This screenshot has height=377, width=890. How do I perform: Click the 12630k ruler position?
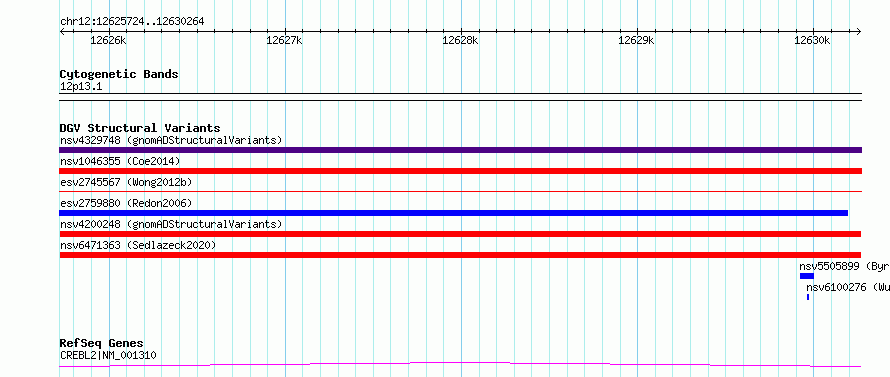(812, 40)
